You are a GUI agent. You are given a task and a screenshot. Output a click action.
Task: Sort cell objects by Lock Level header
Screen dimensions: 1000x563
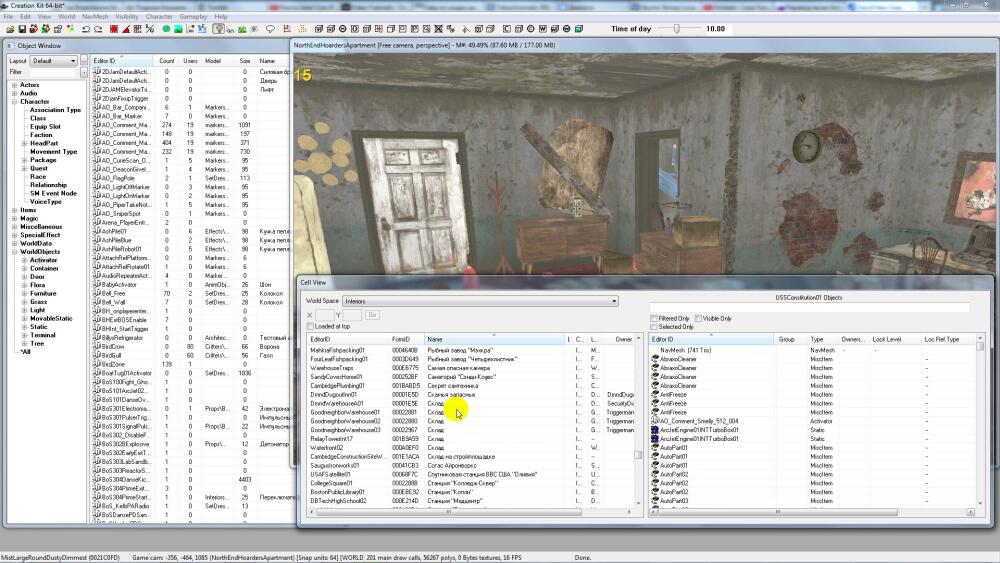[894, 339]
